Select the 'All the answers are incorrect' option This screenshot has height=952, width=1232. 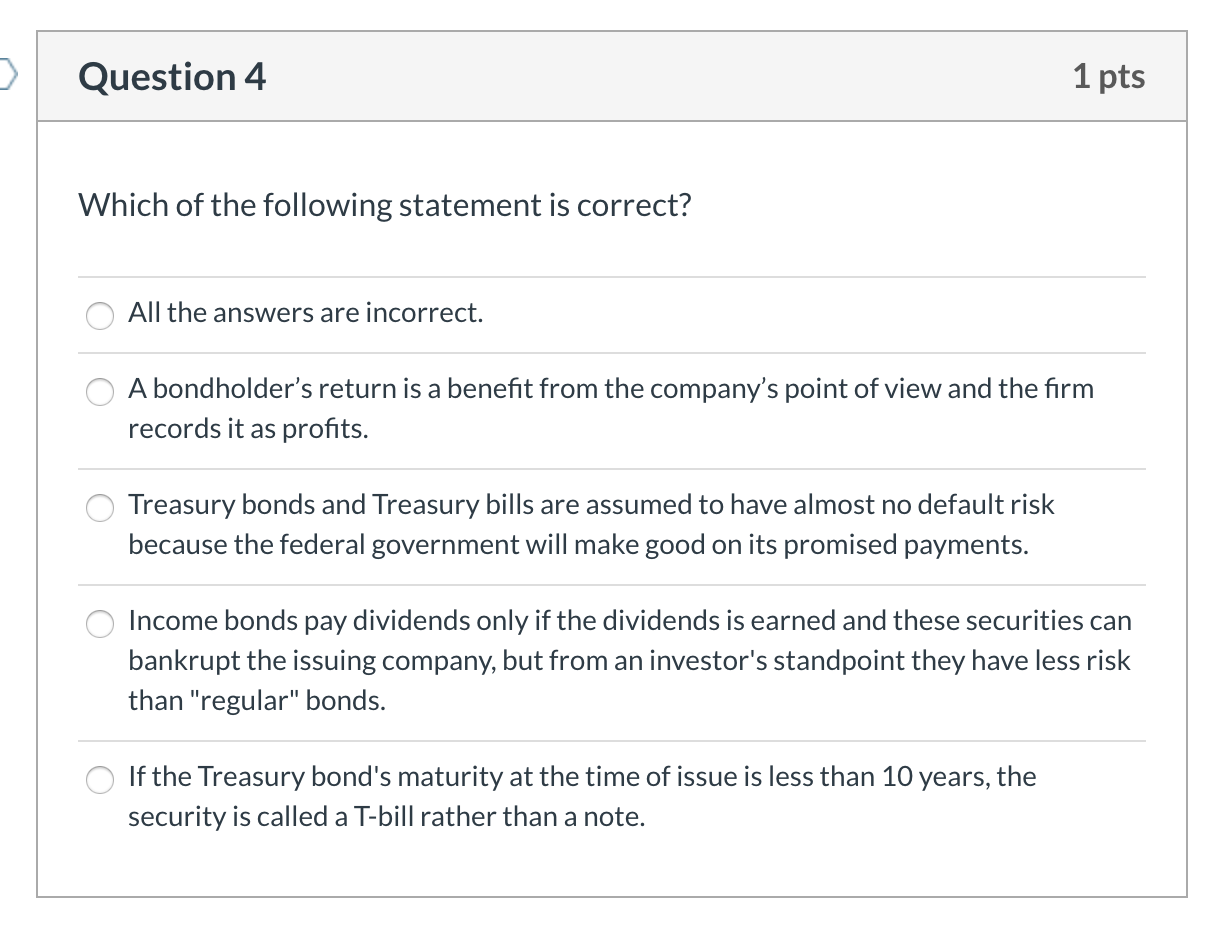pyautogui.click(x=99, y=316)
